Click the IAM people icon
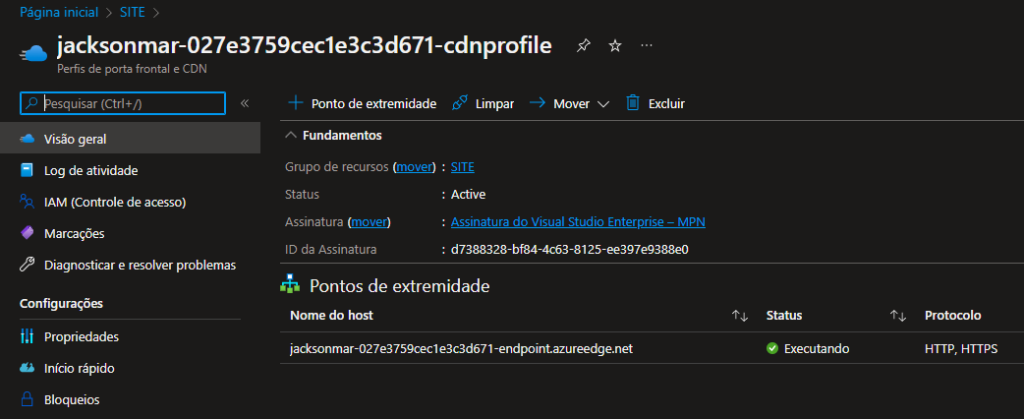1024x419 pixels. [x=27, y=202]
